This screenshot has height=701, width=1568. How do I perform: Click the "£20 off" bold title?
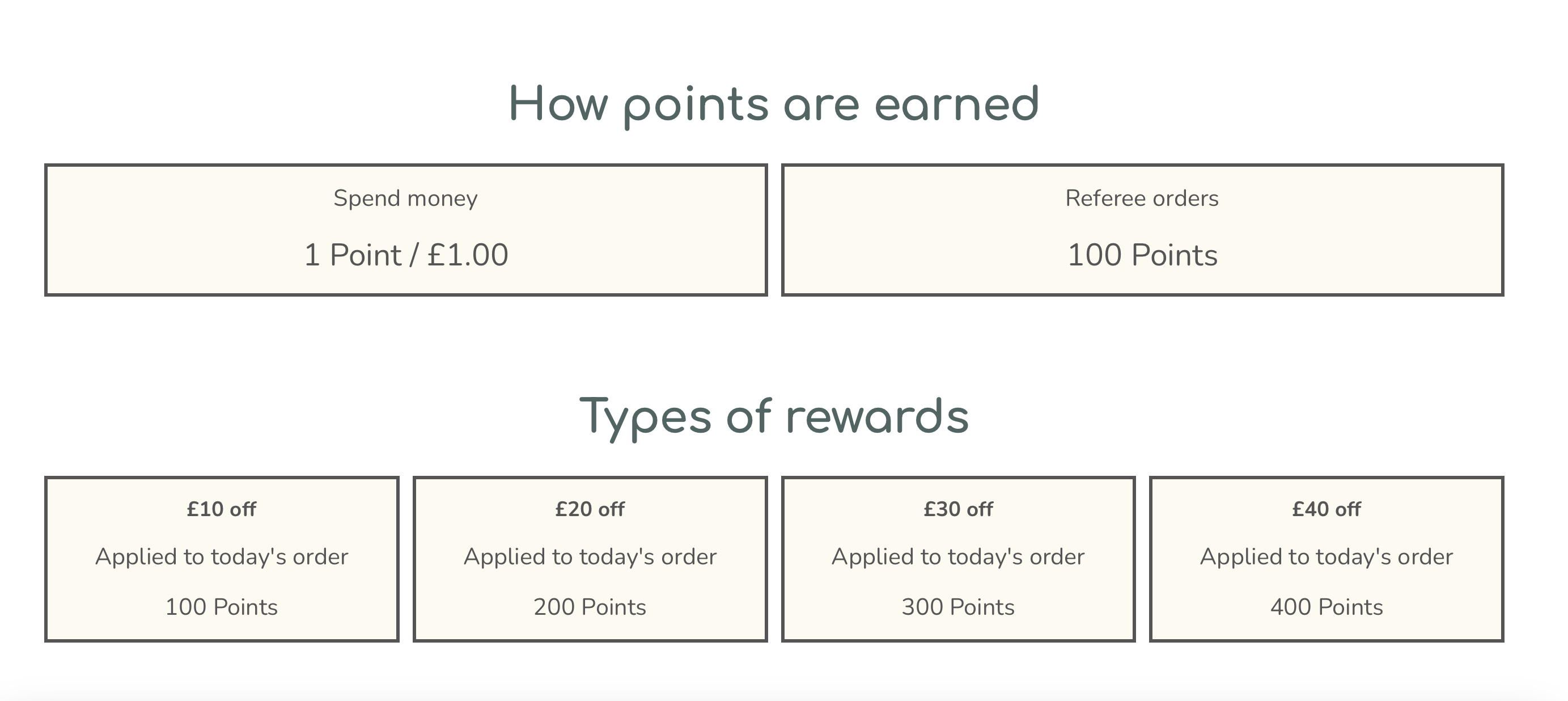point(590,509)
